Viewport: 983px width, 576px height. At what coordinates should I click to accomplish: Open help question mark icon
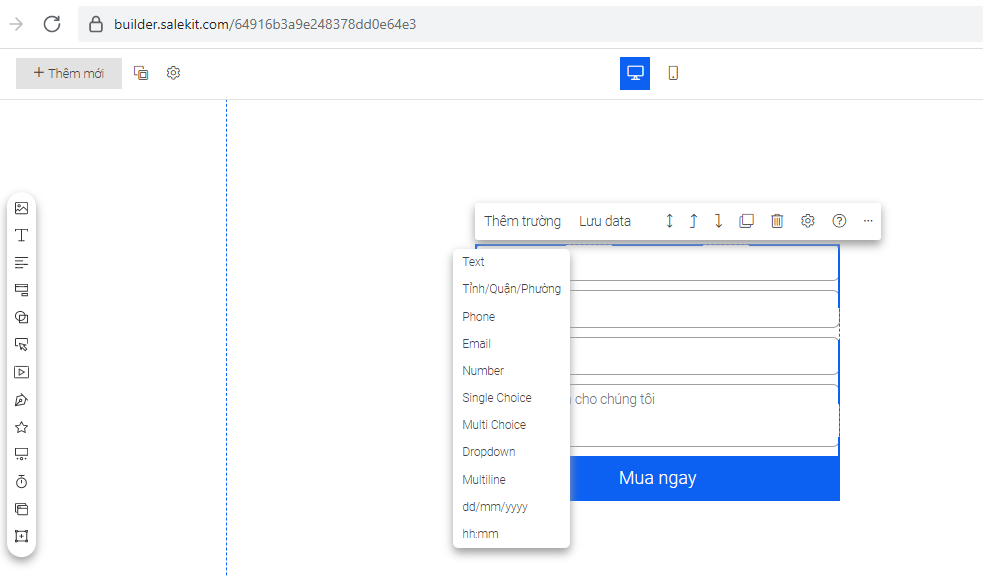[839, 221]
